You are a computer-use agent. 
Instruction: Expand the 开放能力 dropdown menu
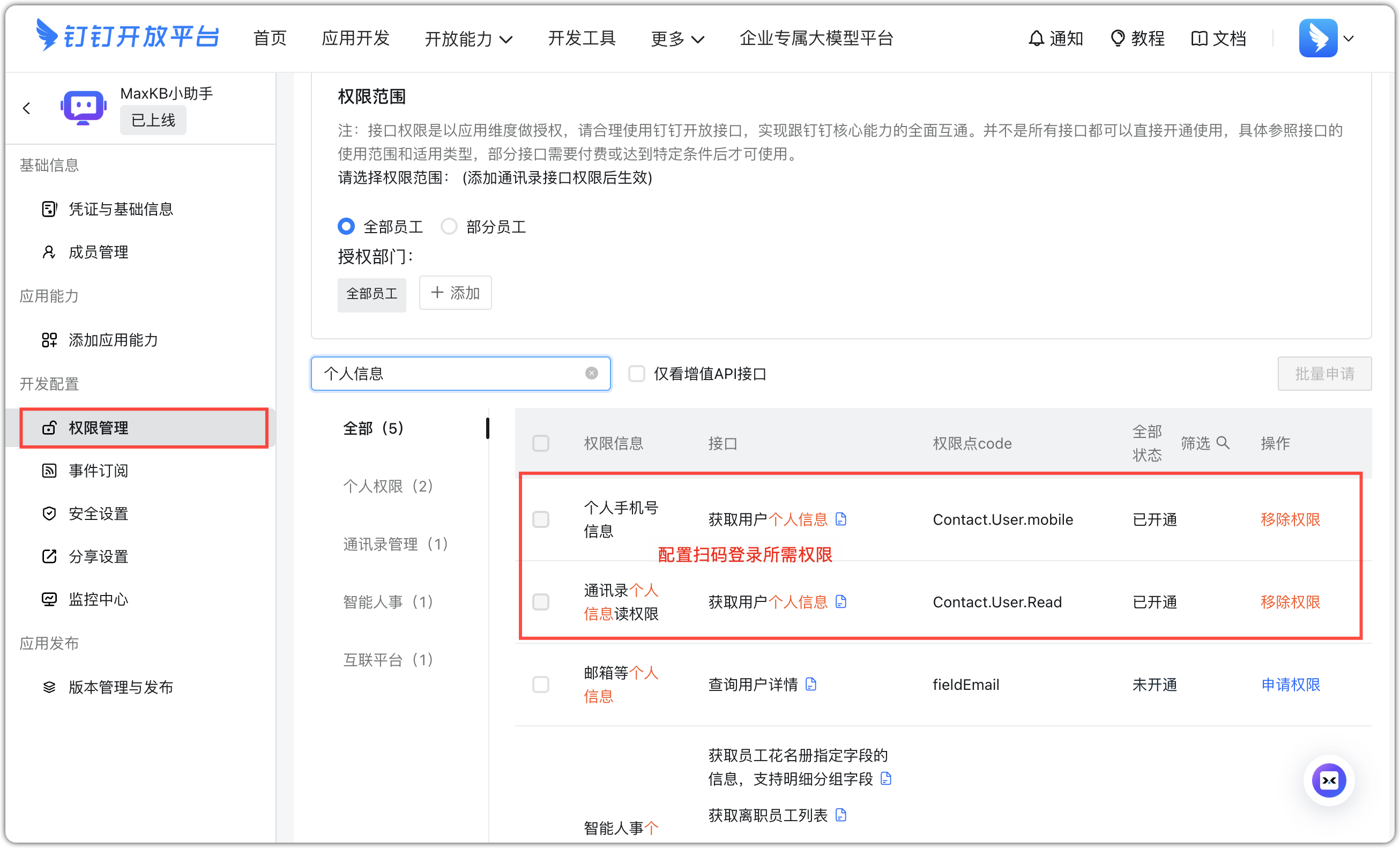[x=469, y=38]
